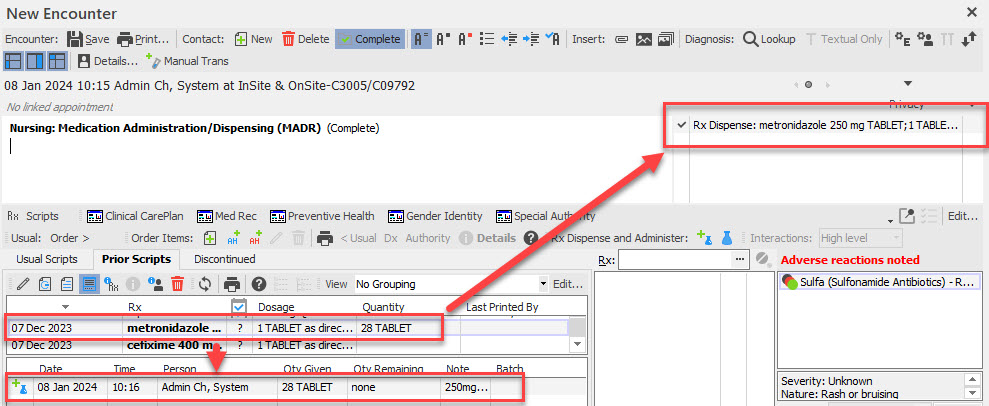Apply bulleted list formatting
Screen dimensions: 989x406
point(486,39)
